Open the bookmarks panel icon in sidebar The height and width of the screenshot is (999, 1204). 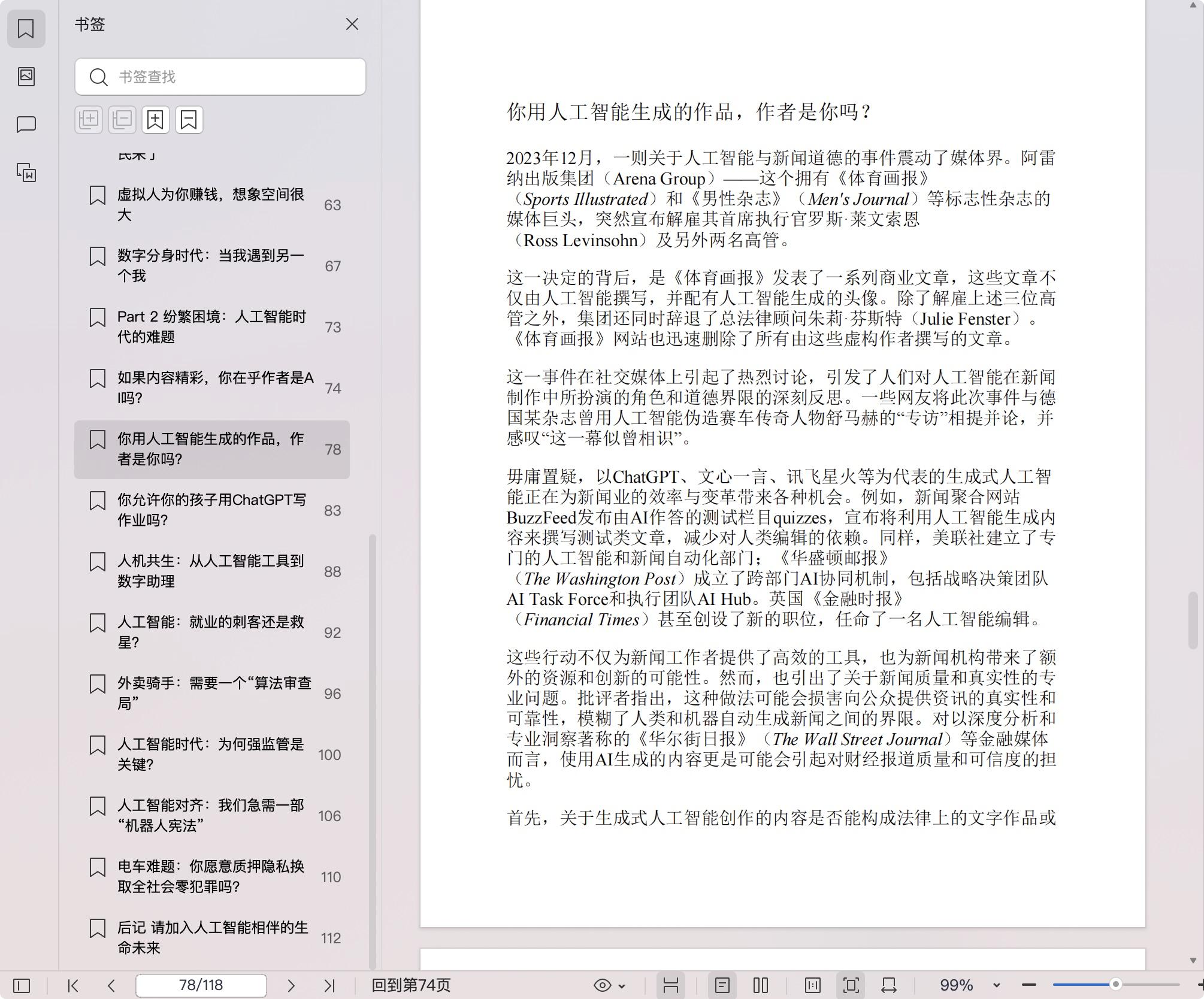point(26,29)
